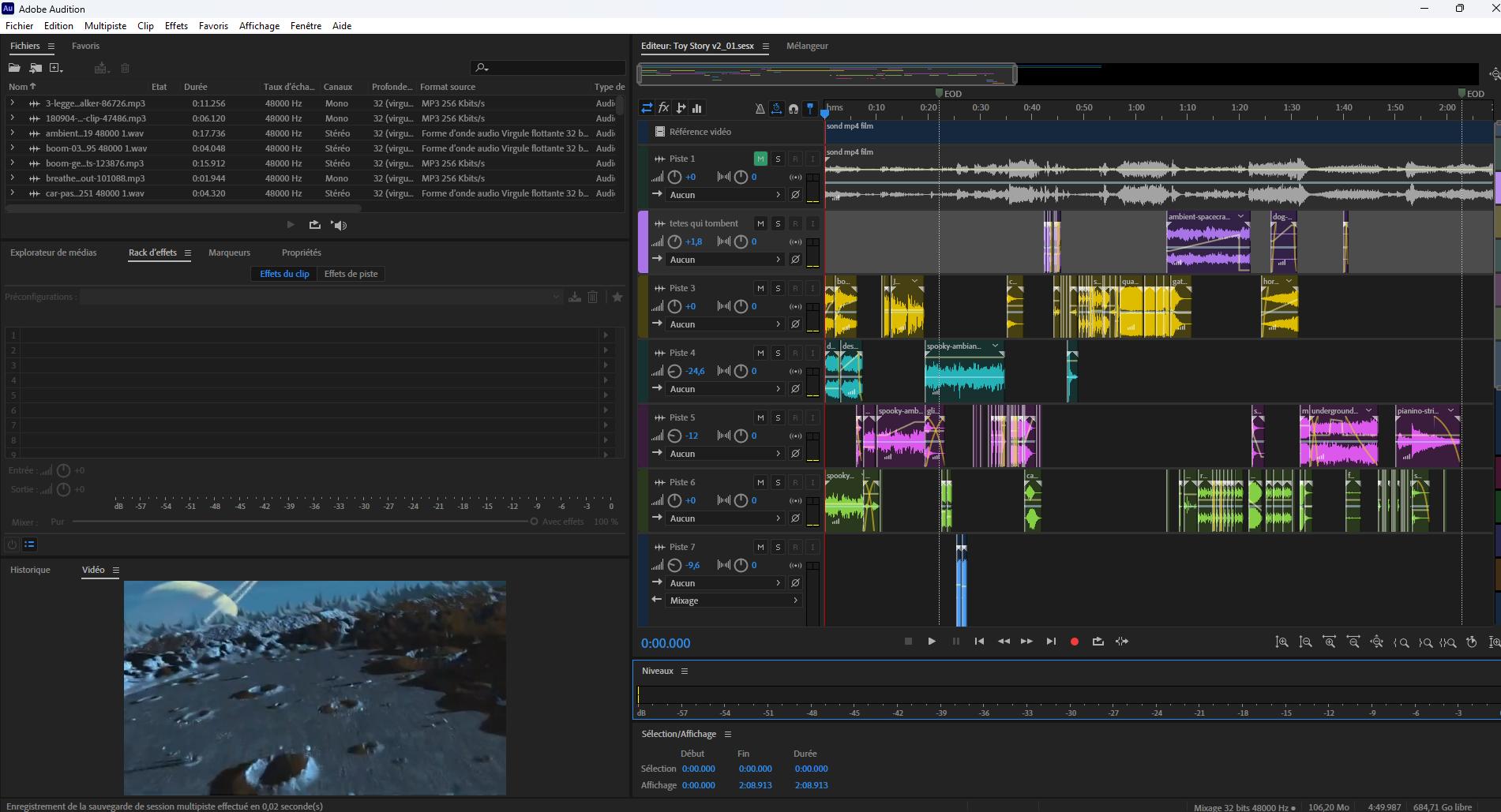Open Mixage output dropdown on Piste 7

[x=733, y=601]
